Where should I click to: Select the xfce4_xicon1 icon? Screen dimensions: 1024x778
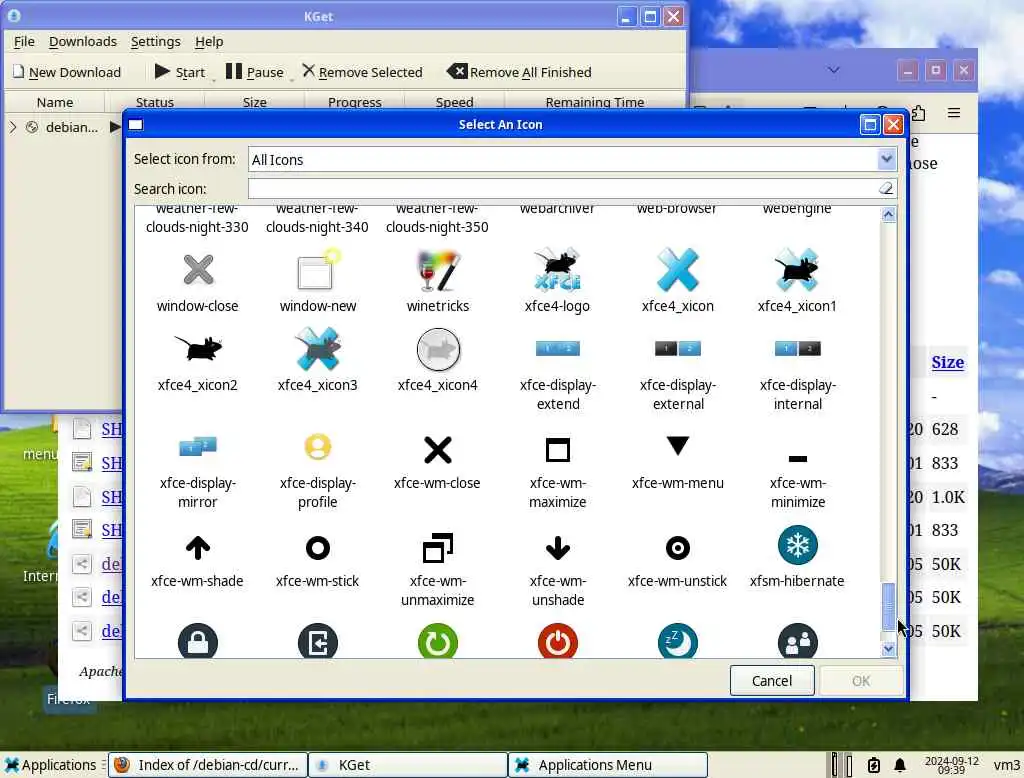coord(797,269)
